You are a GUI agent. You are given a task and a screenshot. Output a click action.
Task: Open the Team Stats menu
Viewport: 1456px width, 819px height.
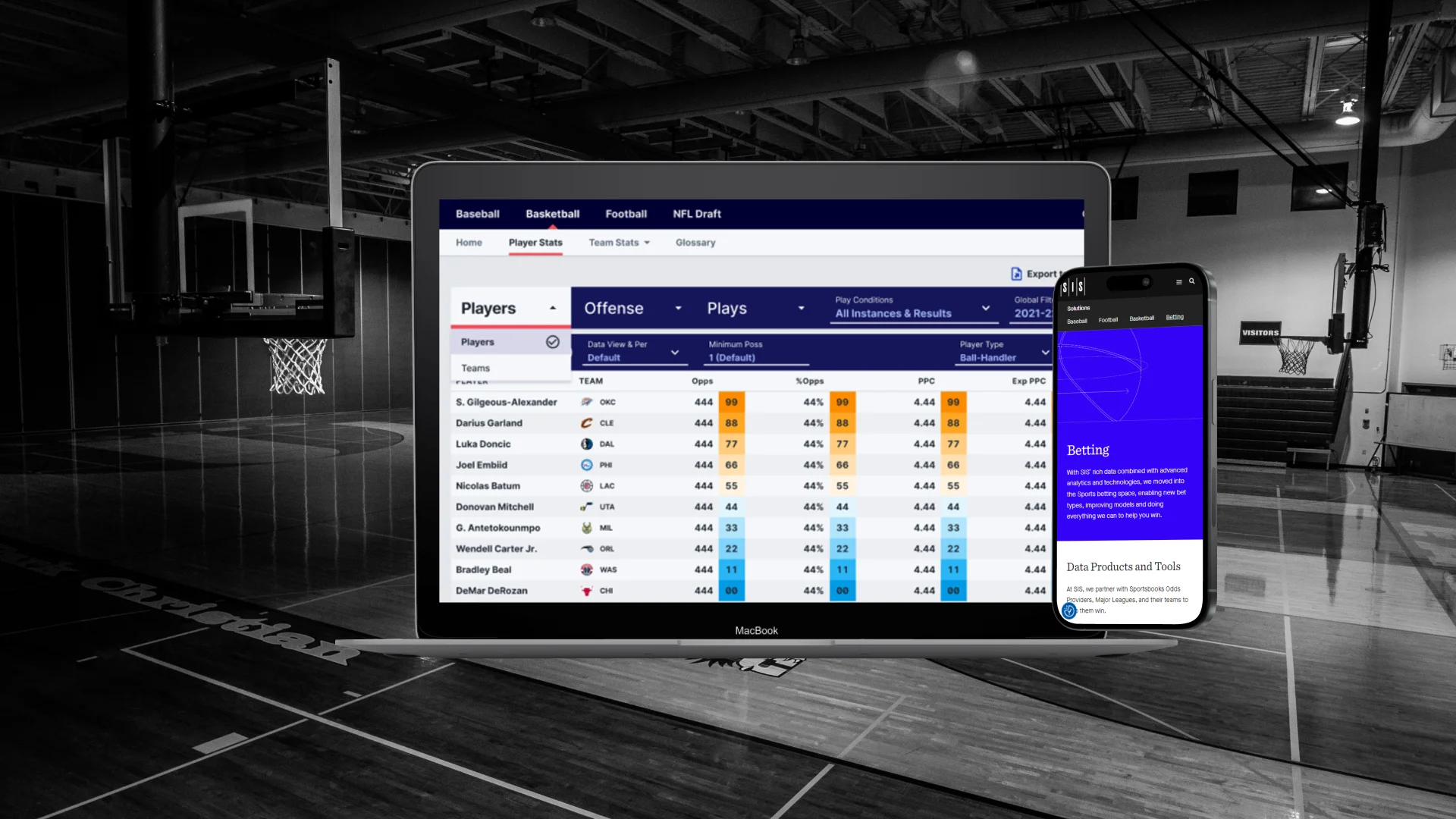(618, 242)
